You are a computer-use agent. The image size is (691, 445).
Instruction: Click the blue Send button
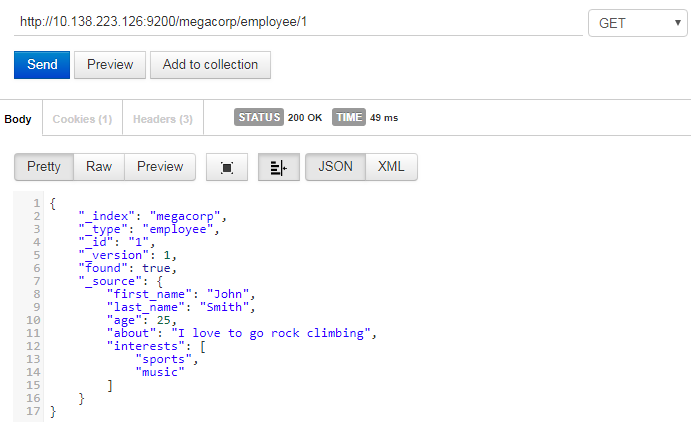(42, 65)
